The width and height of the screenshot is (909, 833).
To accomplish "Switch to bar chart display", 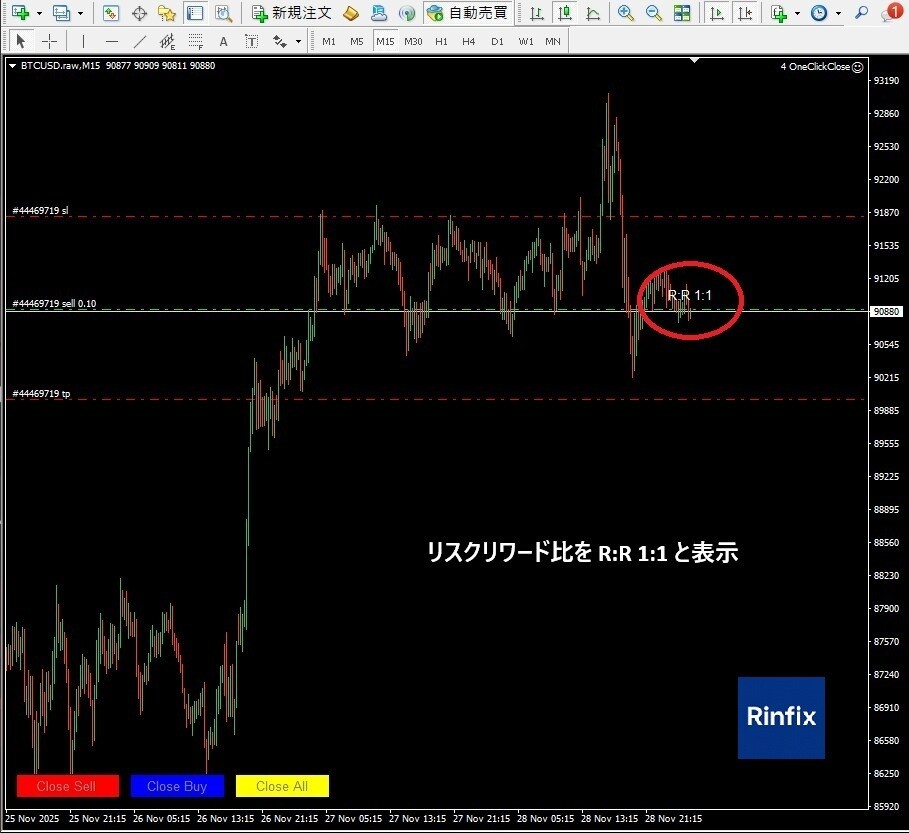I will pos(537,13).
